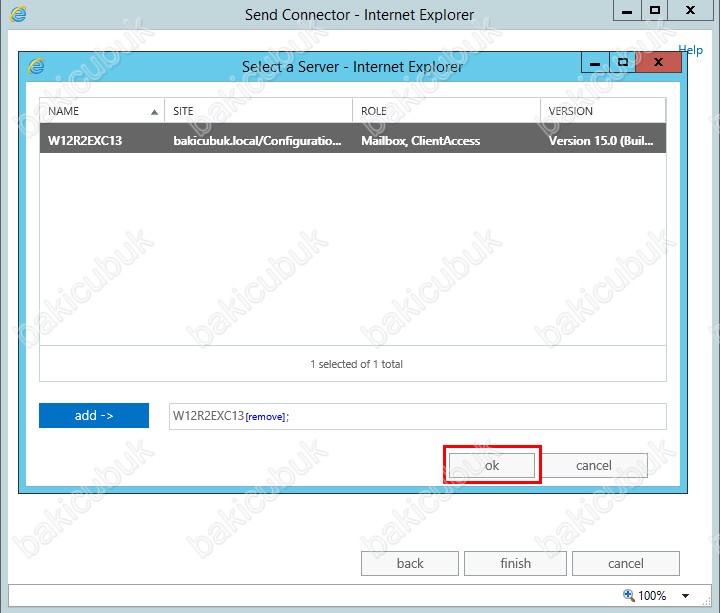Screen dimensions: 720x613
Task: Click back in Send Connector window
Action: point(410,563)
